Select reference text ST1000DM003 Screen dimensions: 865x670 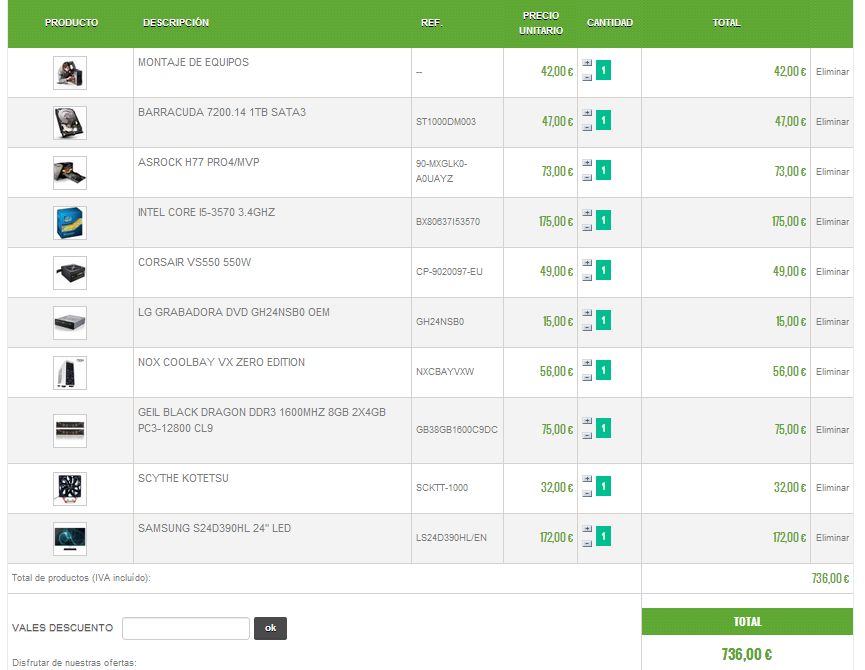pos(446,122)
